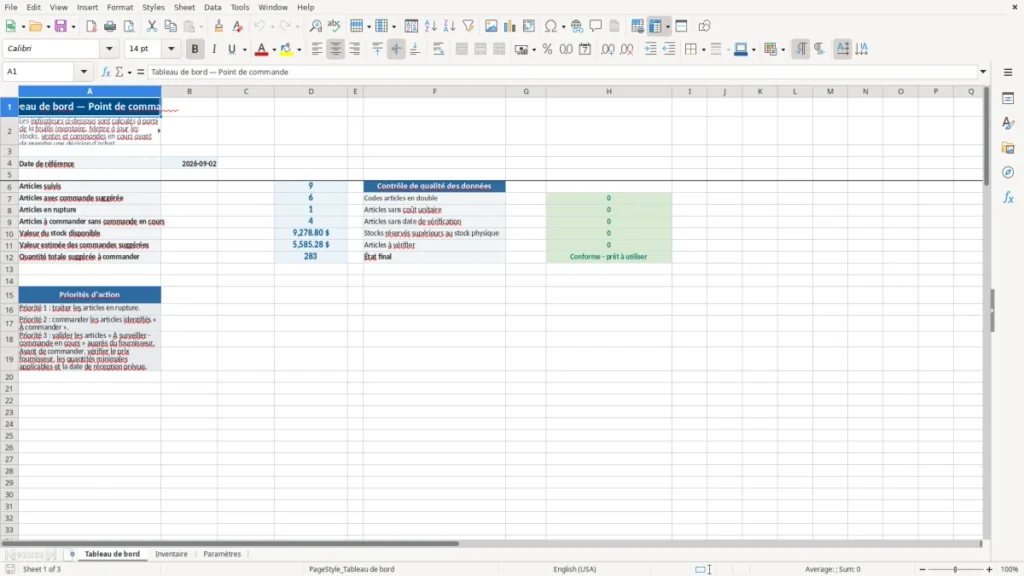1024x576 pixels.
Task: Click the Clone Formatting paintbrush icon
Action: pyautogui.click(x=219, y=26)
